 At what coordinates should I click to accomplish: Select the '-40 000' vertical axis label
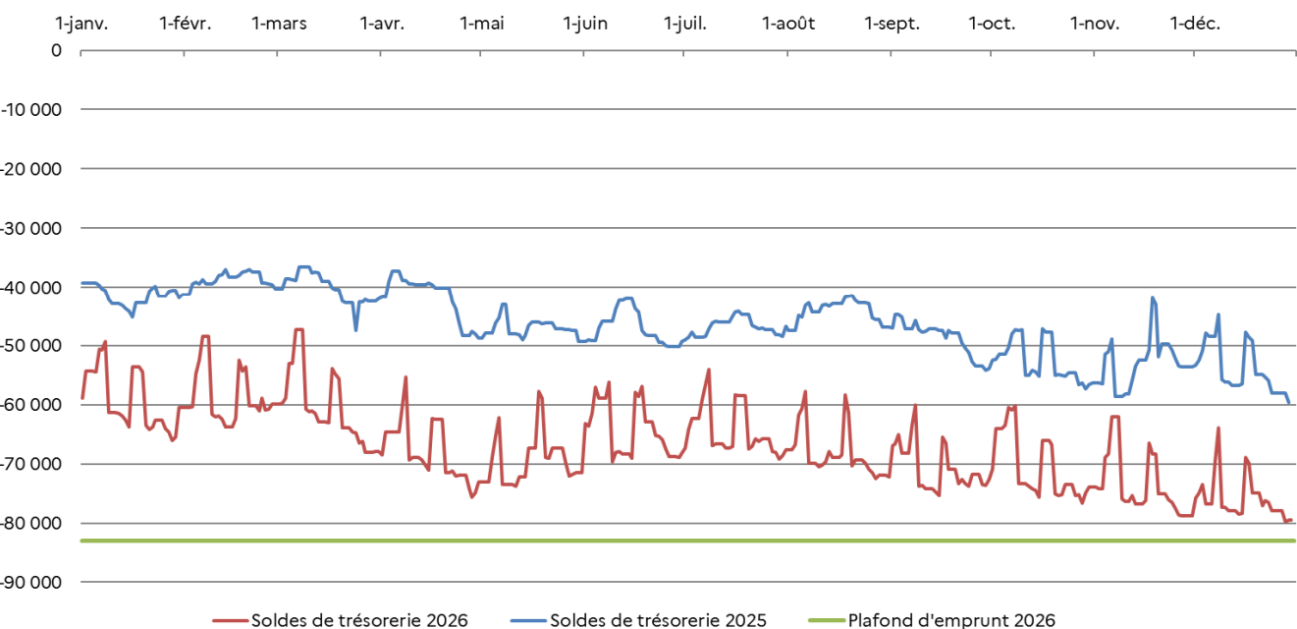pyautogui.click(x=35, y=287)
